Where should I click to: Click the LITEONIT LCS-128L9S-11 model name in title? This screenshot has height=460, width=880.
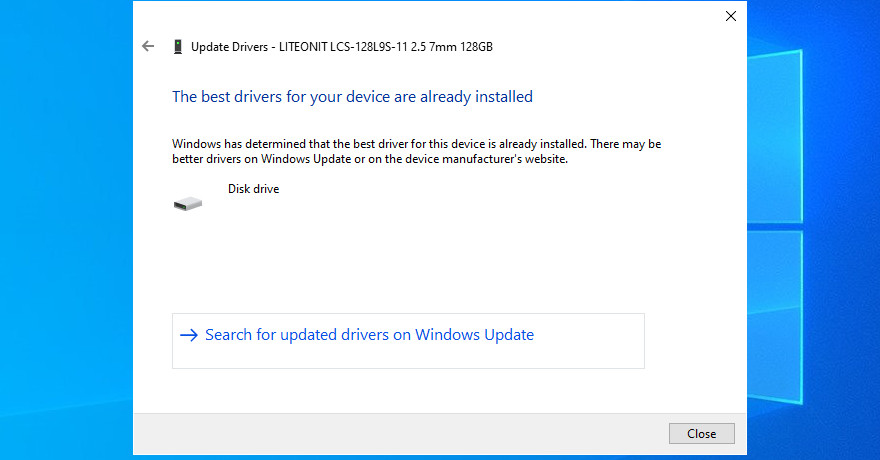[x=343, y=47]
